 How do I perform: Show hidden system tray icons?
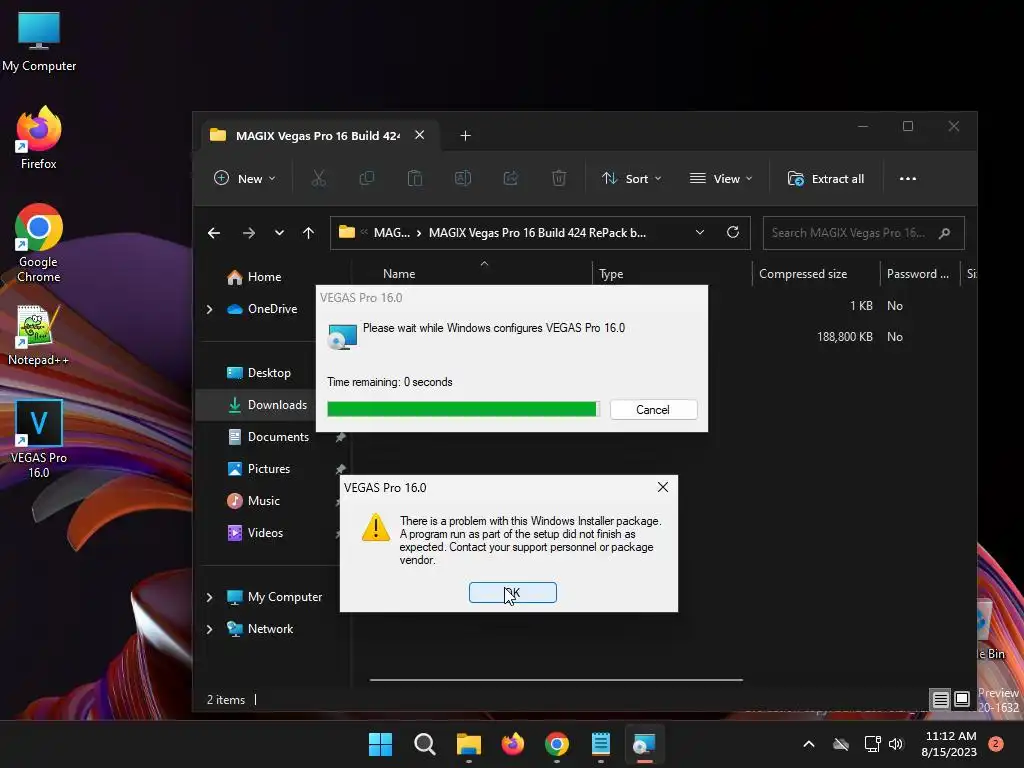pyautogui.click(x=808, y=744)
